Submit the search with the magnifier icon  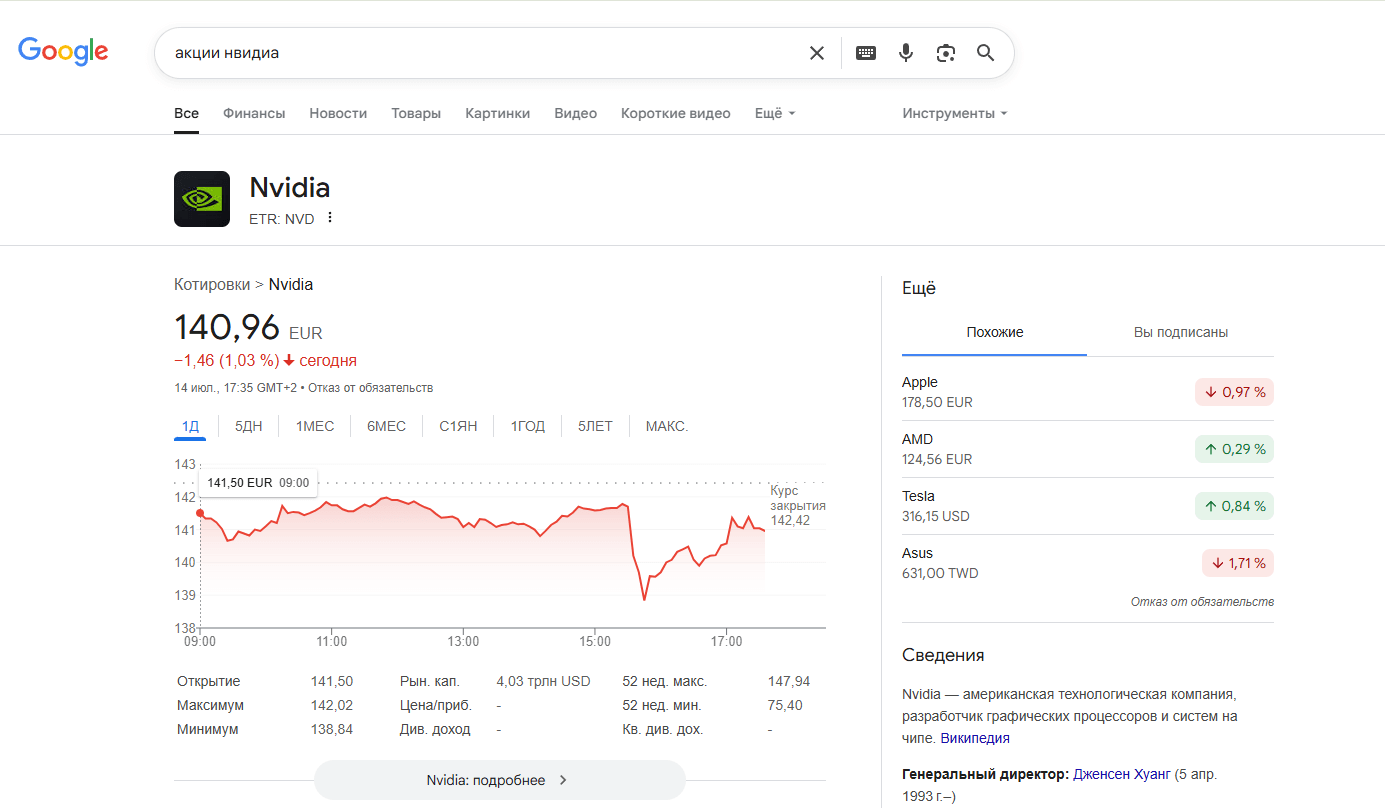(x=986, y=53)
